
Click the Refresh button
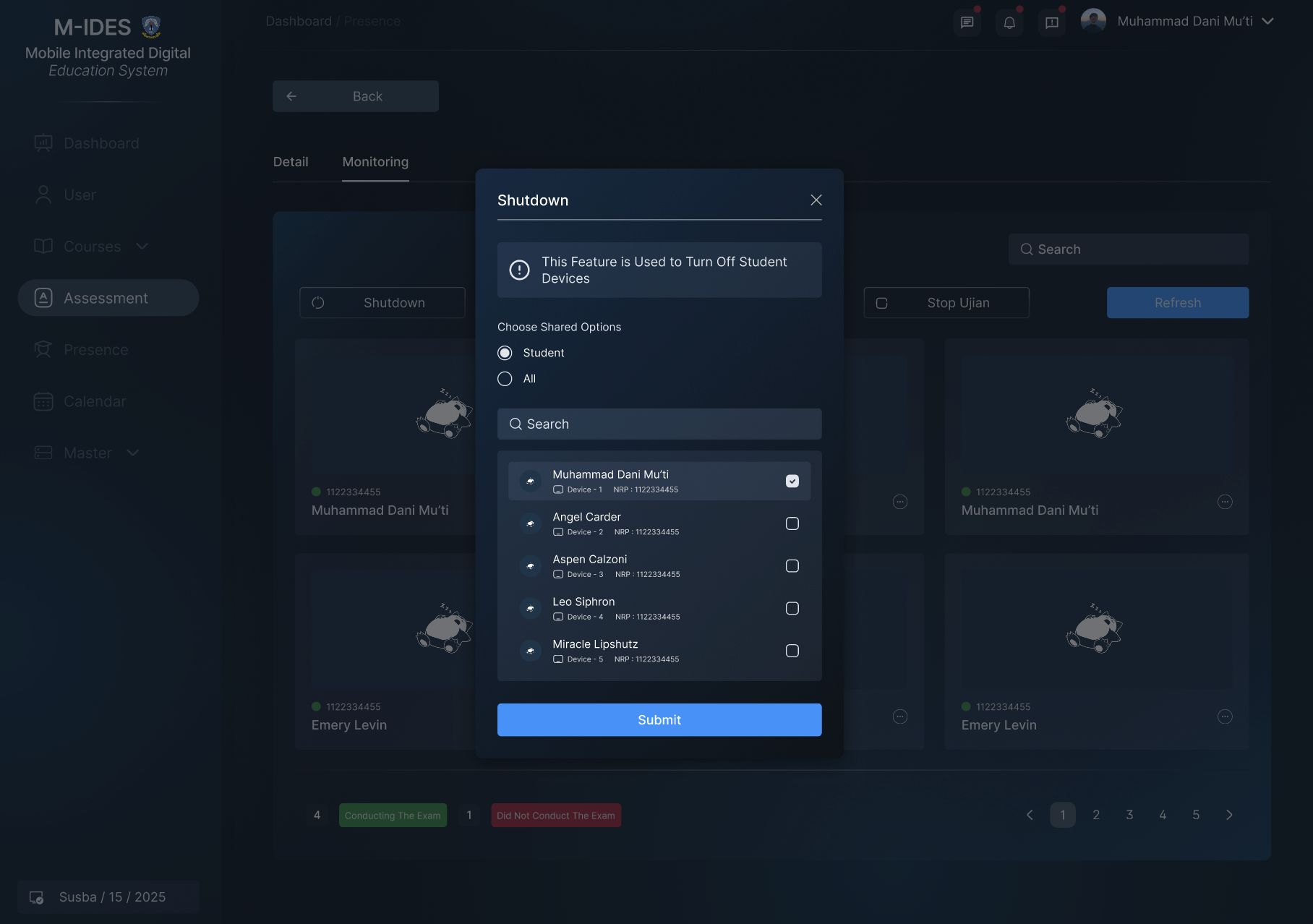[1177, 303]
